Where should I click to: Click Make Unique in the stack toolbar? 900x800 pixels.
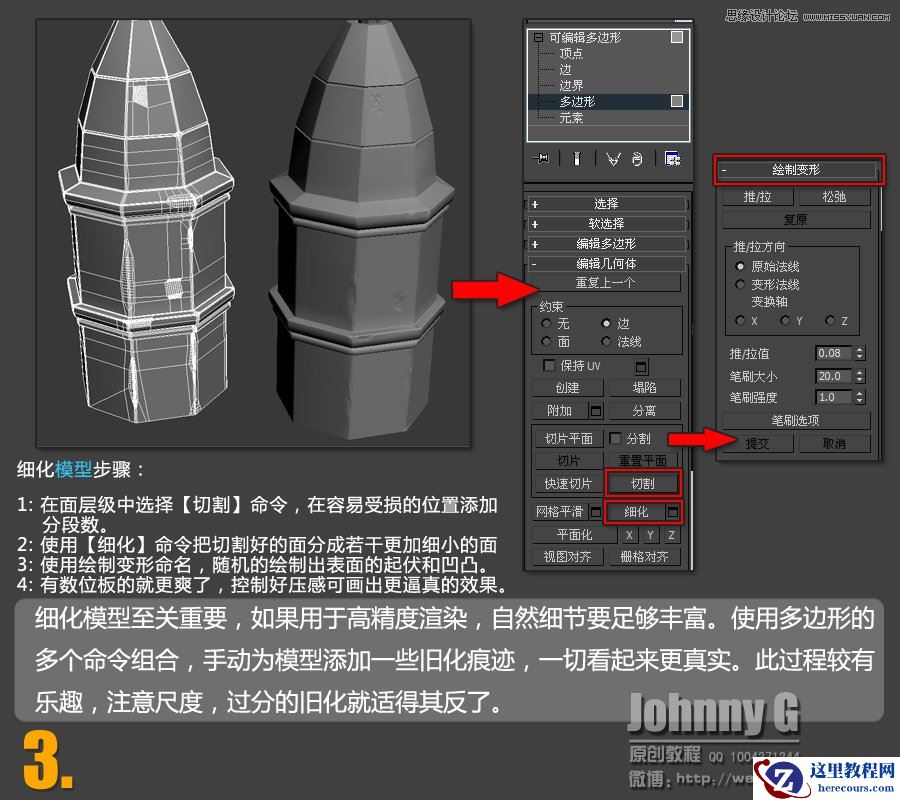click(612, 158)
